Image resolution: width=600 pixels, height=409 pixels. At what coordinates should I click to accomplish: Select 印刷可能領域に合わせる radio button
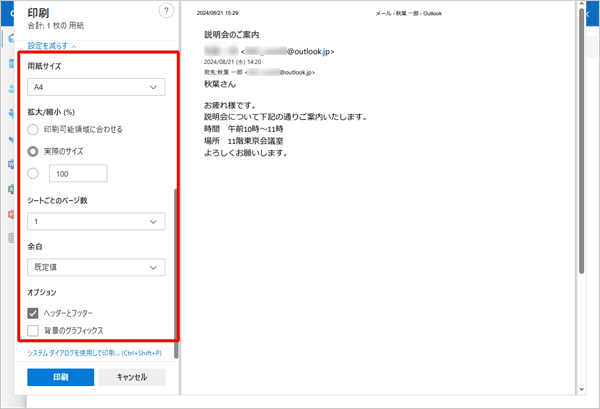[x=33, y=130]
